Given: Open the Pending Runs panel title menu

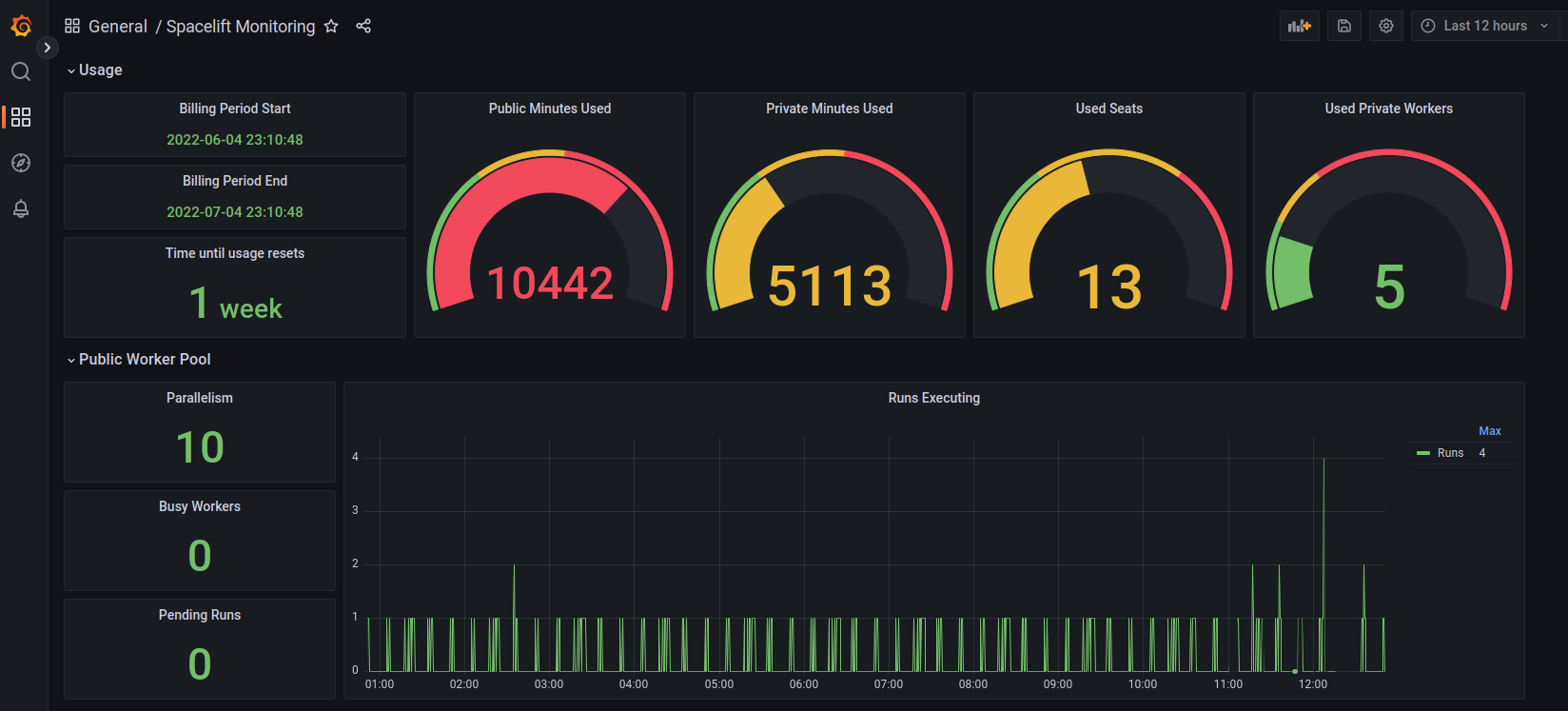Looking at the screenshot, I should tap(200, 615).
